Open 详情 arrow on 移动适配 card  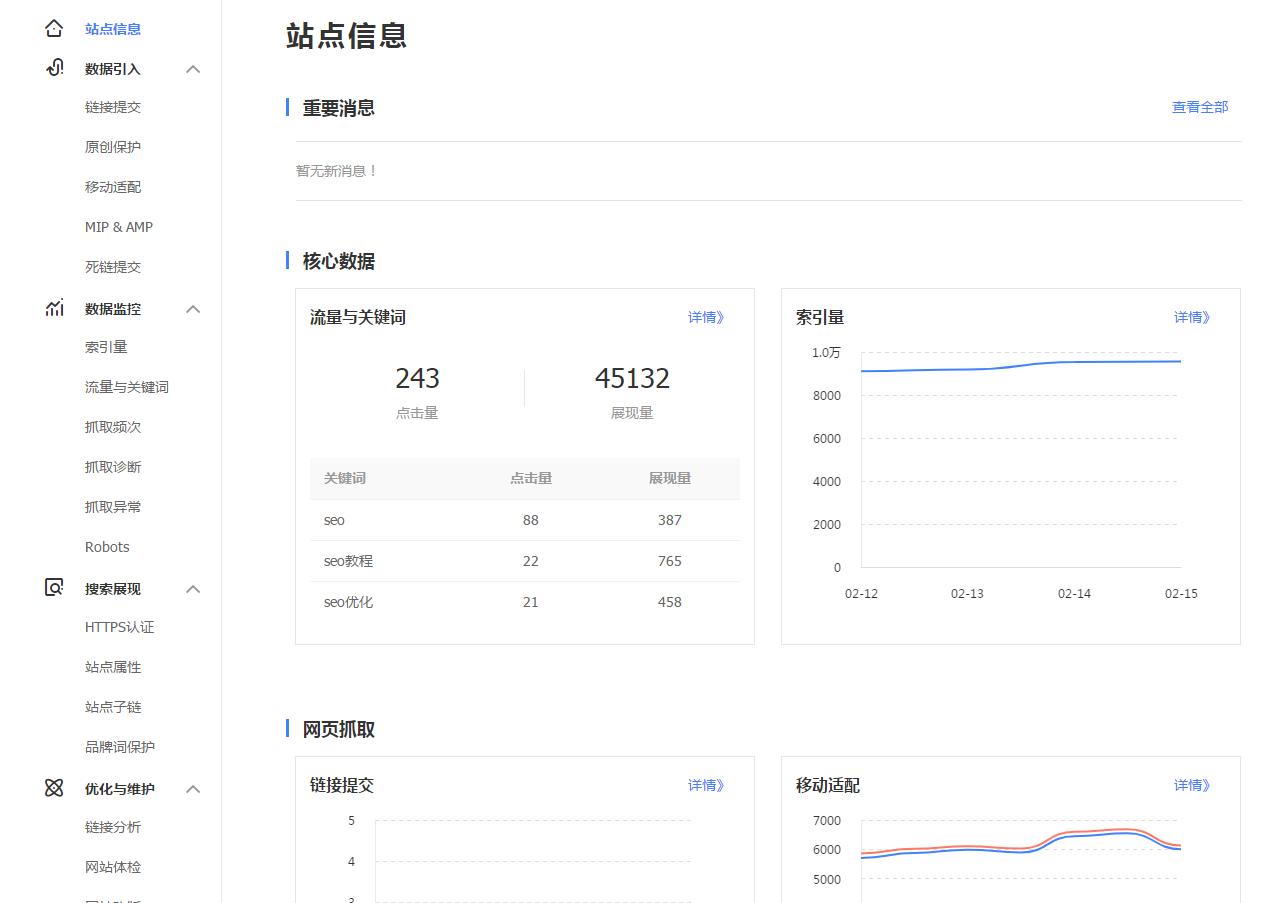point(1191,785)
